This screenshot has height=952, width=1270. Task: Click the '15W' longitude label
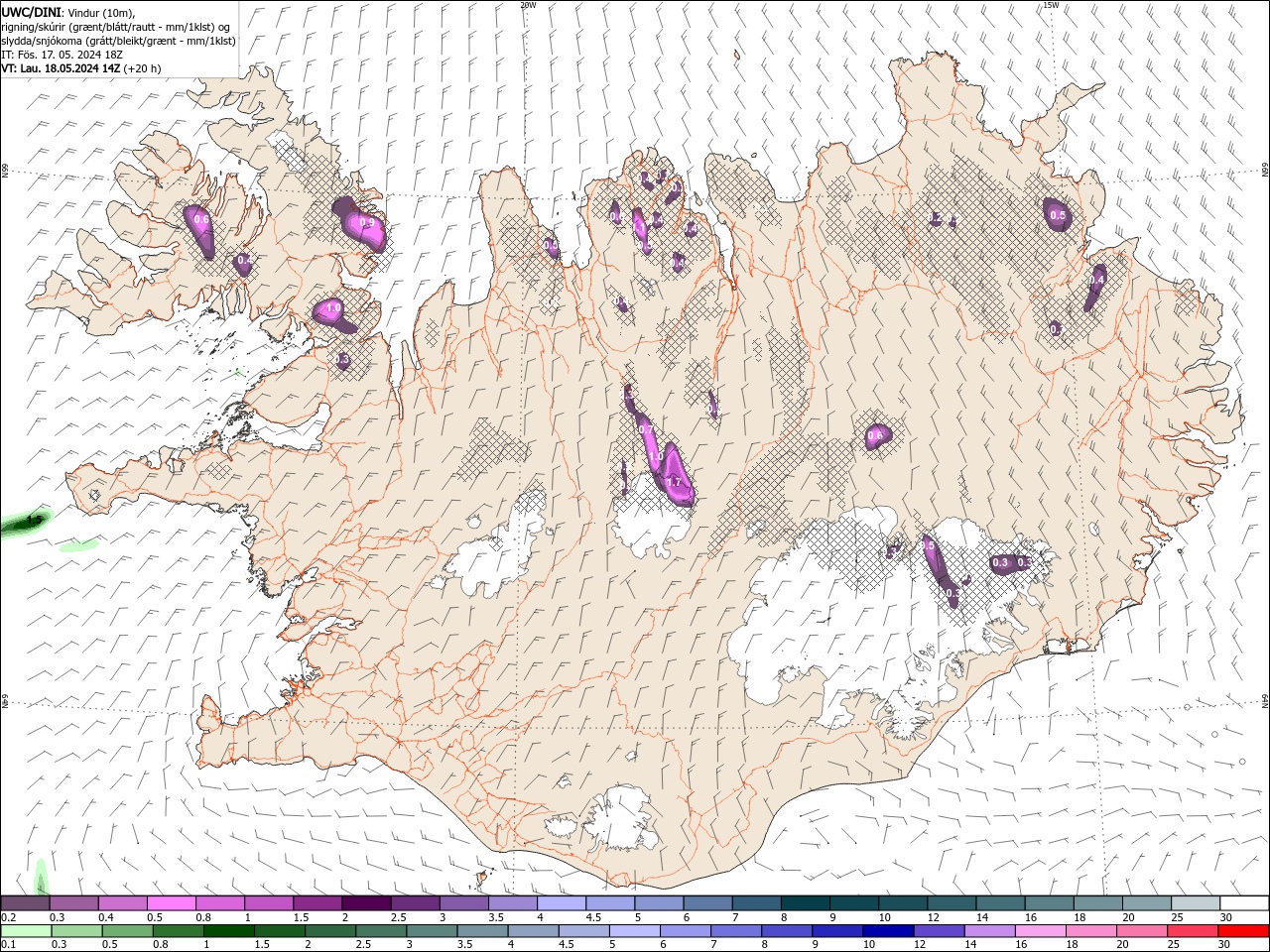pyautogui.click(x=1051, y=5)
